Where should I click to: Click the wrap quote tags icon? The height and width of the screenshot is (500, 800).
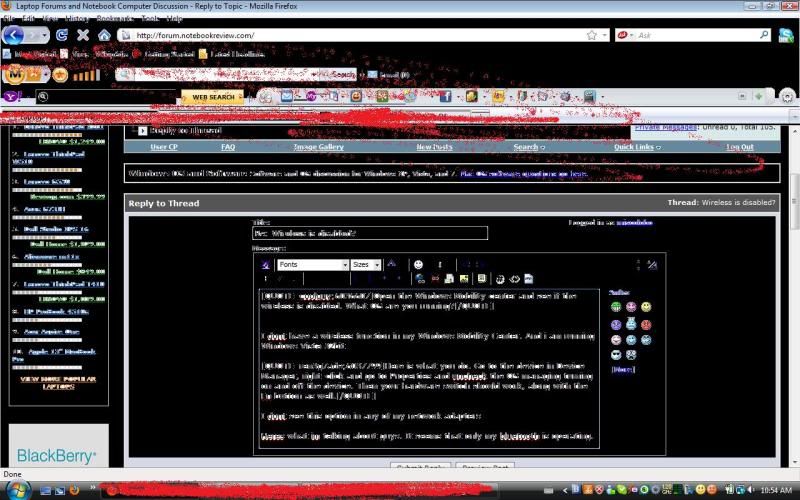click(481, 279)
